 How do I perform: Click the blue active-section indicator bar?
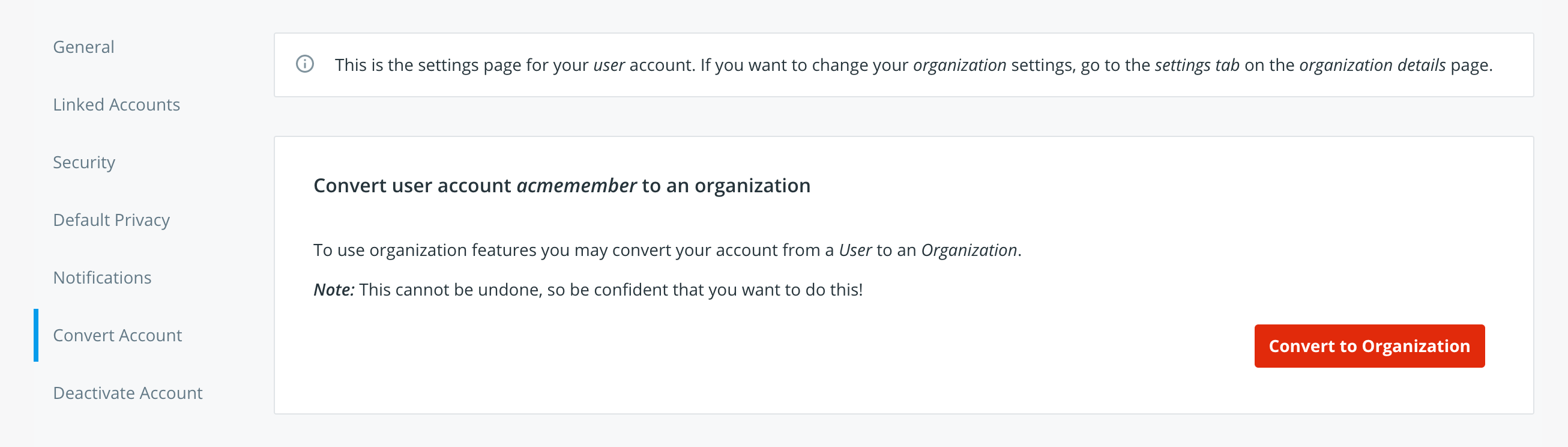(x=38, y=335)
